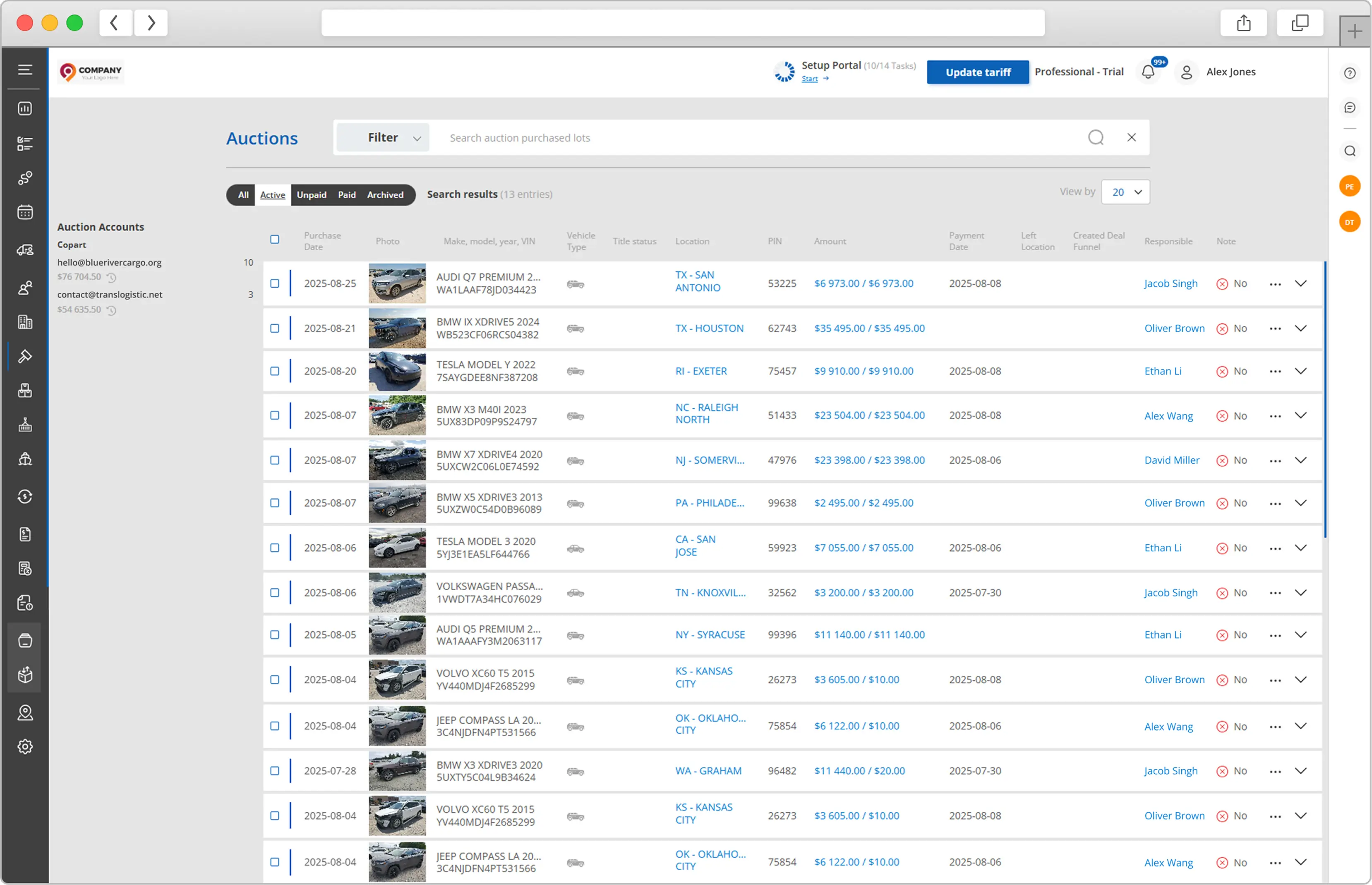Check the TESLA MODEL Y 2022 row checkbox

tap(275, 371)
